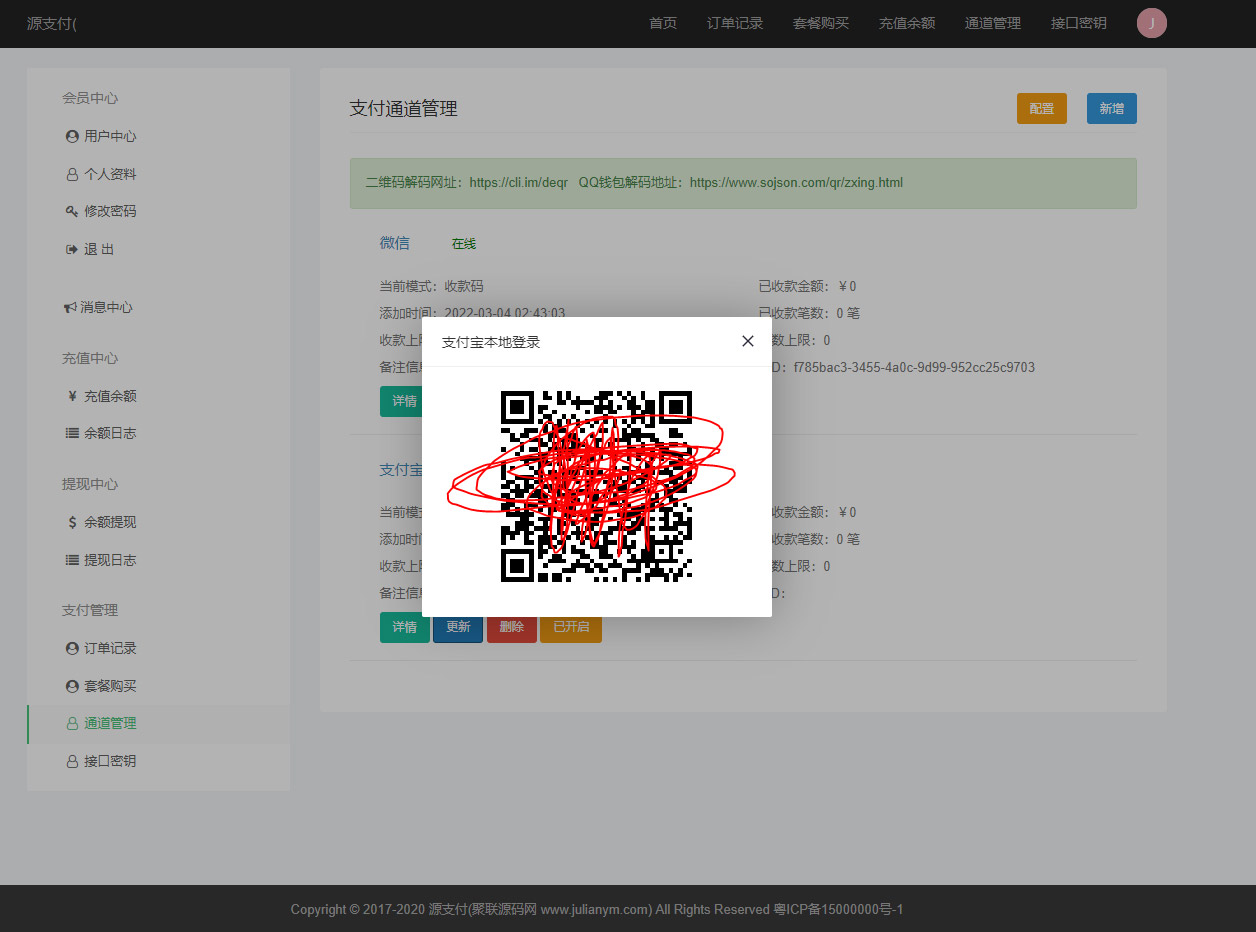This screenshot has width=1256, height=932.
Task: Select 套餐购买 in top navigation
Action: 820,23
